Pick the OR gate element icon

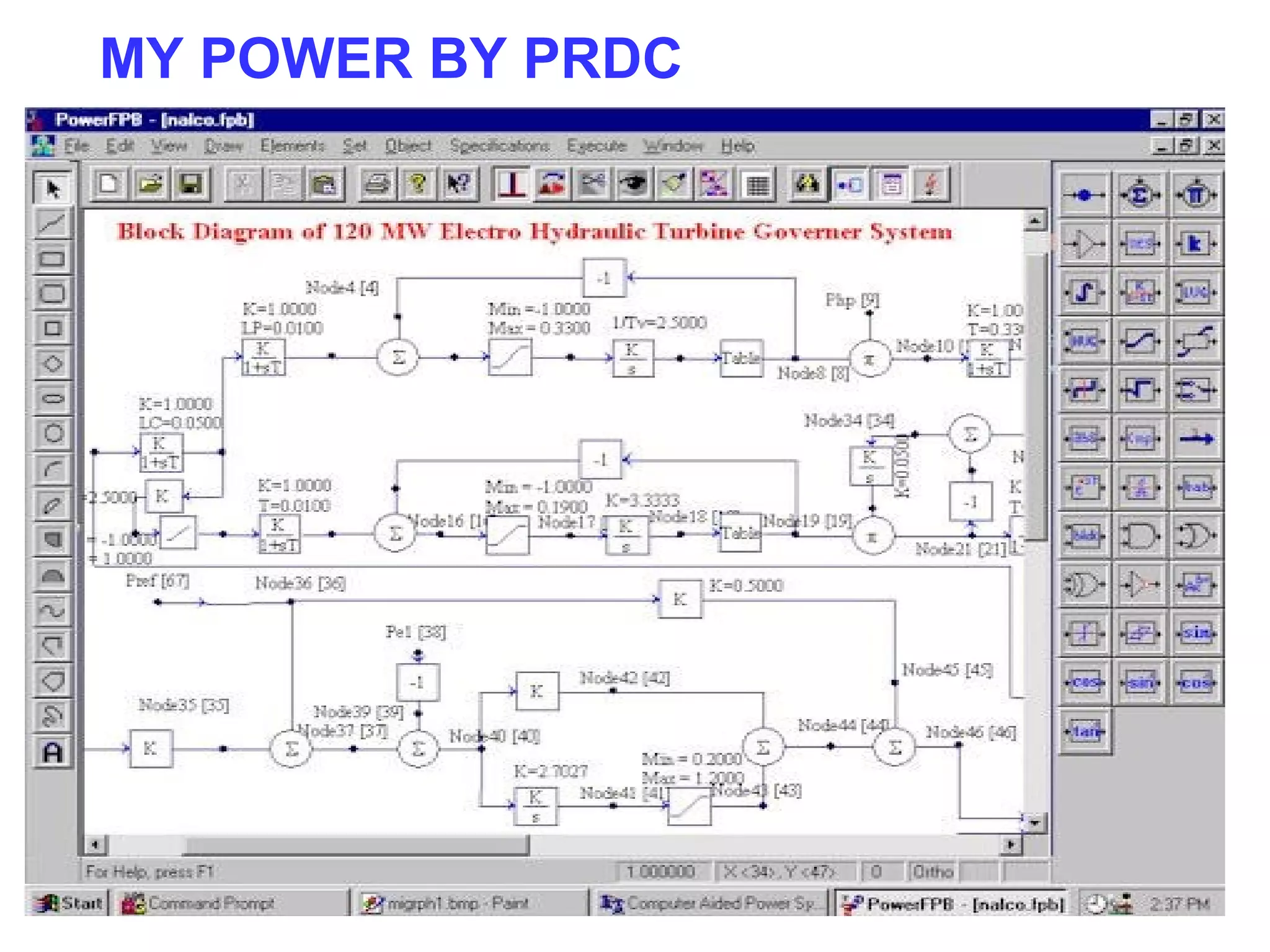point(1196,535)
